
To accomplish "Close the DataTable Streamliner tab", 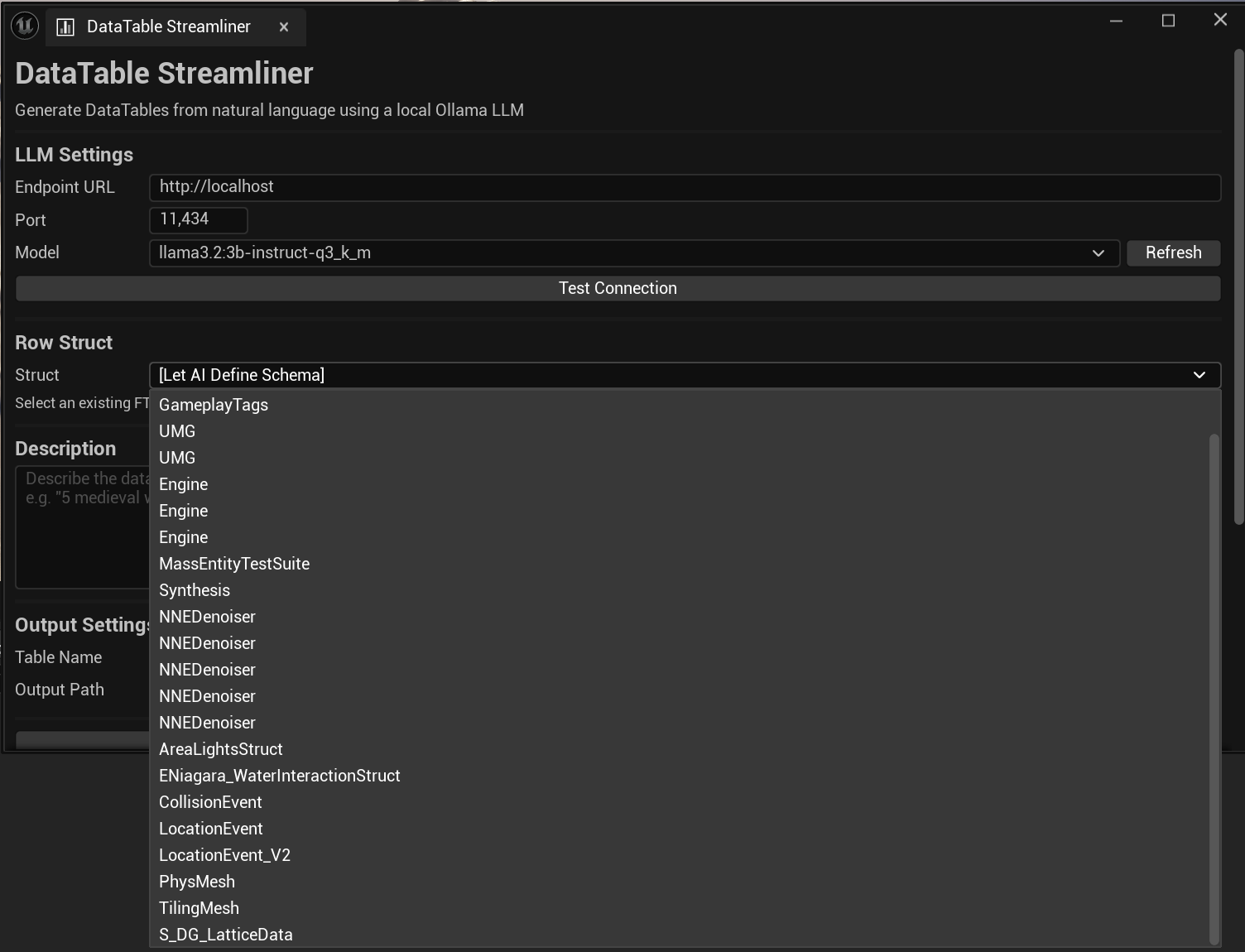I will 284,27.
